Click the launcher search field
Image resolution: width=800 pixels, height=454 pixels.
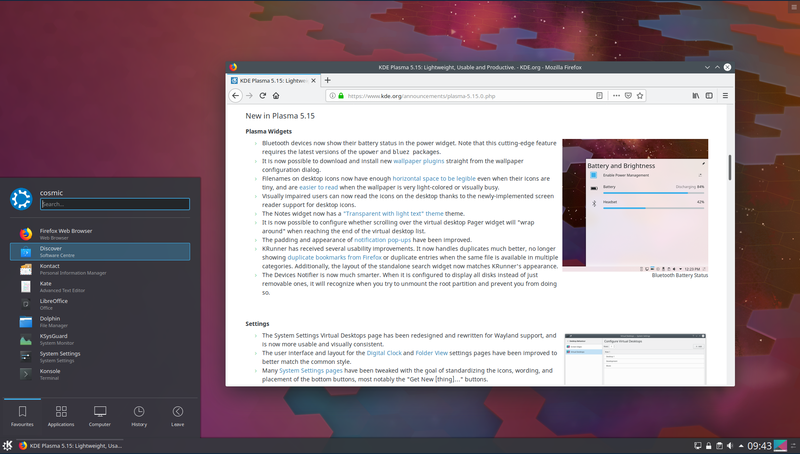[115, 204]
